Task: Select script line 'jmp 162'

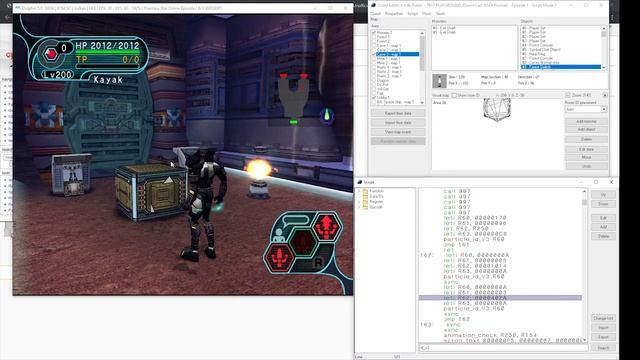Action: (x=457, y=319)
